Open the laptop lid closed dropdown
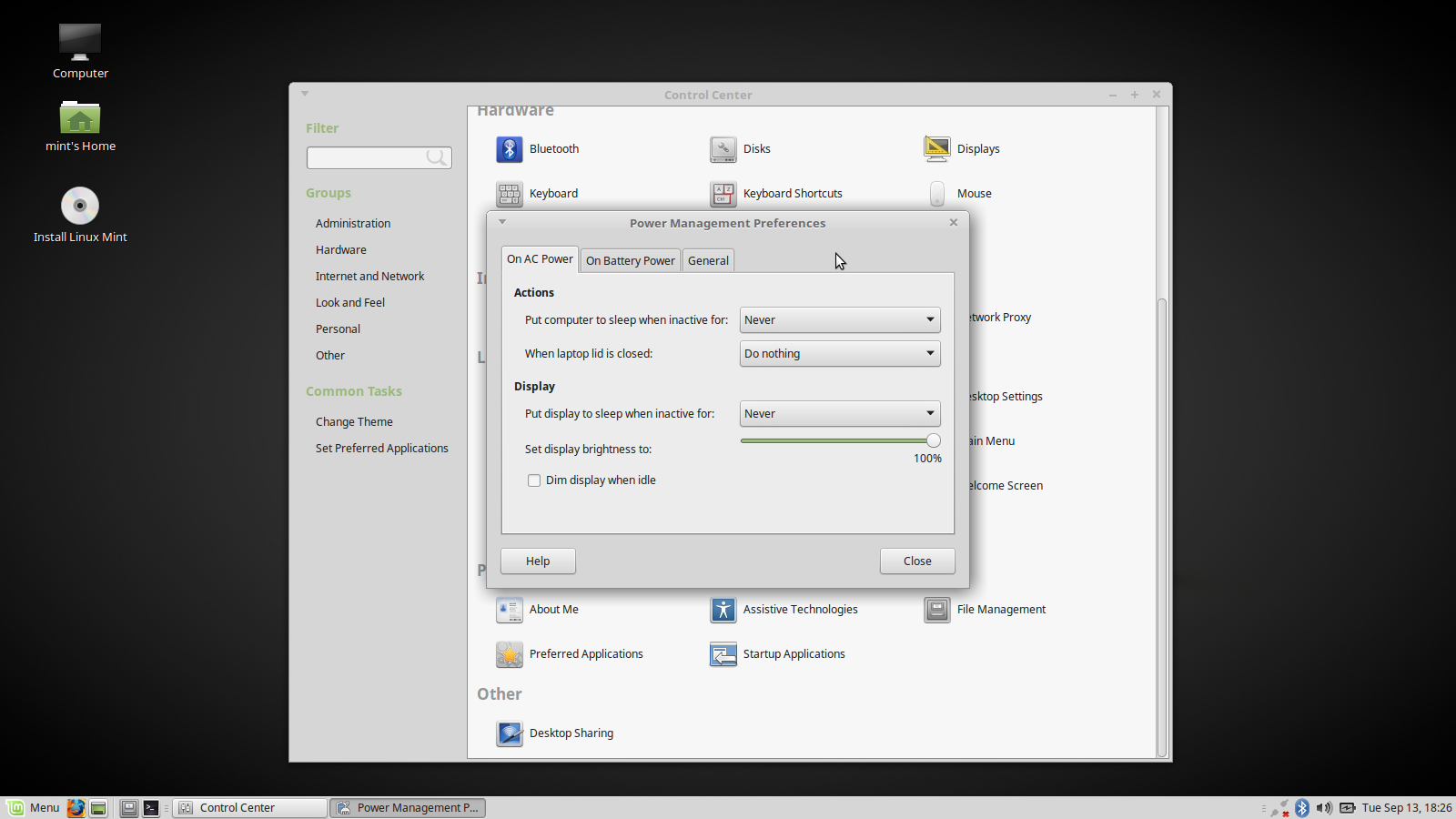The width and height of the screenshot is (1456, 819). coord(839,354)
